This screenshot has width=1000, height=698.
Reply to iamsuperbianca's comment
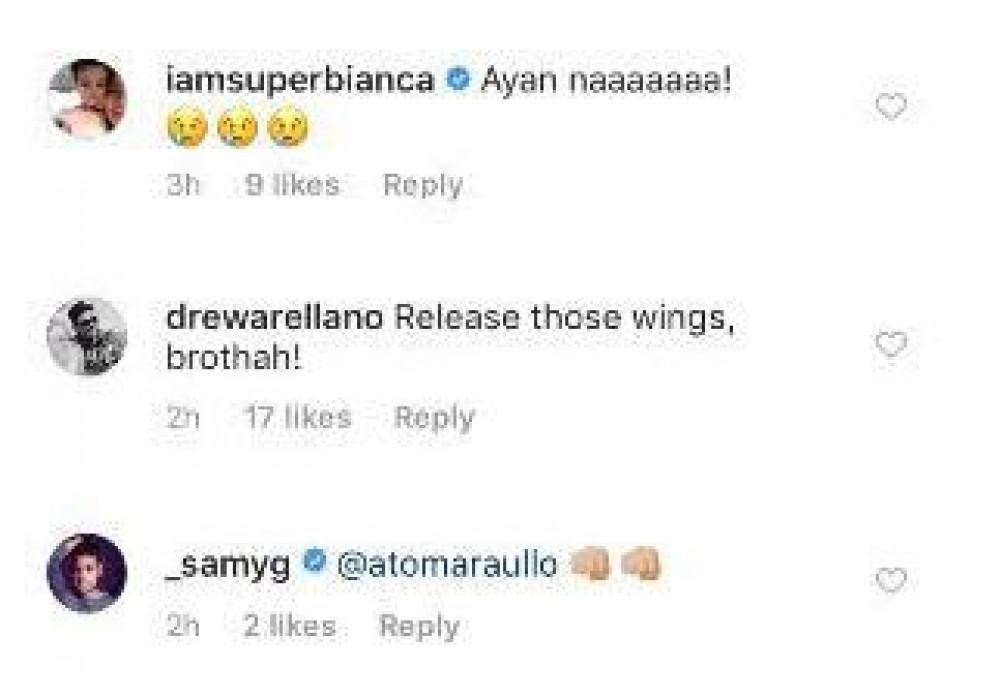pos(423,185)
